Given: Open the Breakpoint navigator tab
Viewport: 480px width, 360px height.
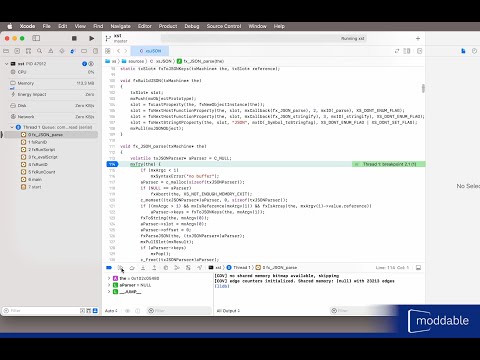Looking at the screenshot, I should tap(84, 51).
